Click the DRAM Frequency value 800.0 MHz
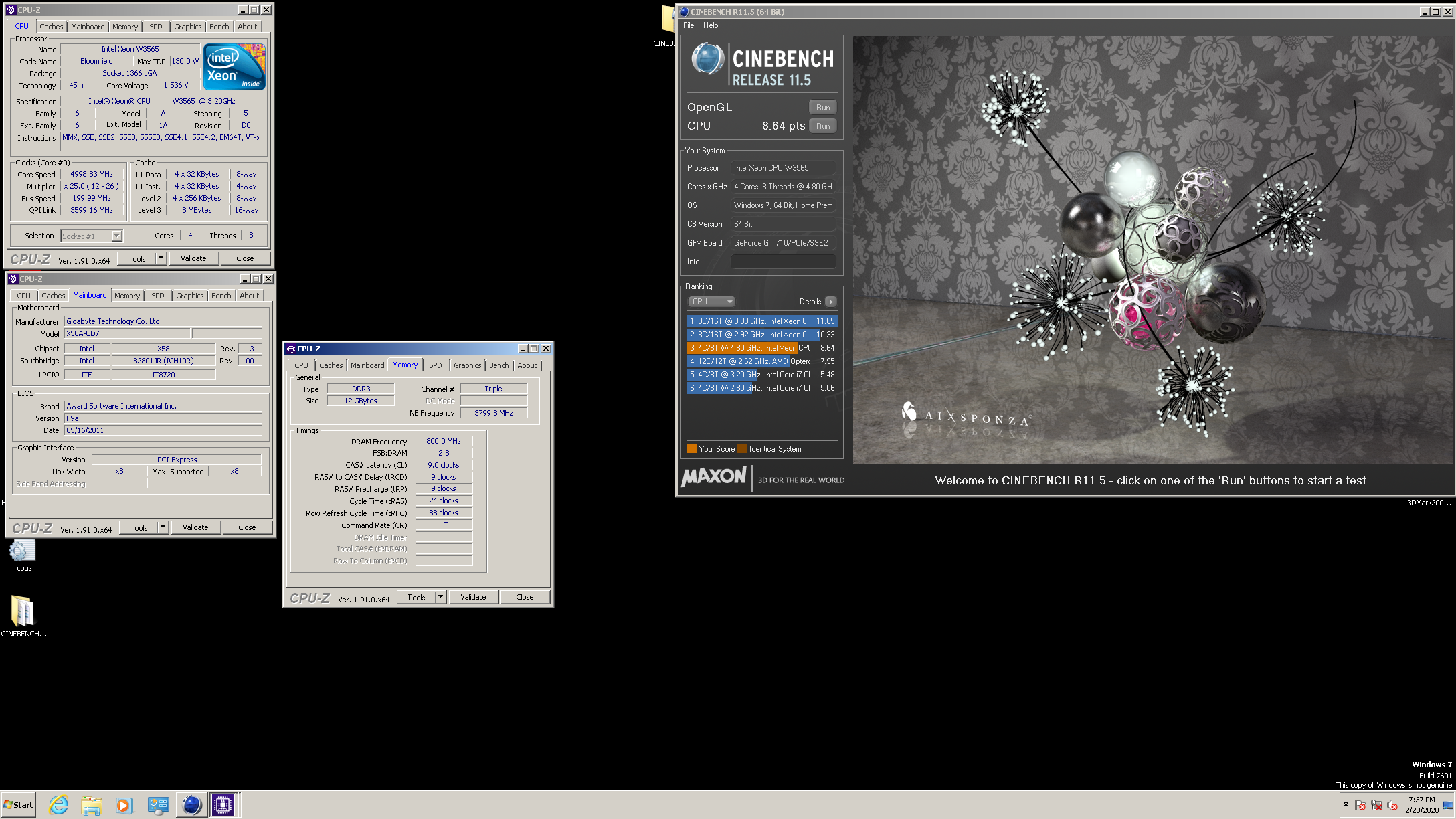Screen dimensions: 1456x819 coord(444,441)
